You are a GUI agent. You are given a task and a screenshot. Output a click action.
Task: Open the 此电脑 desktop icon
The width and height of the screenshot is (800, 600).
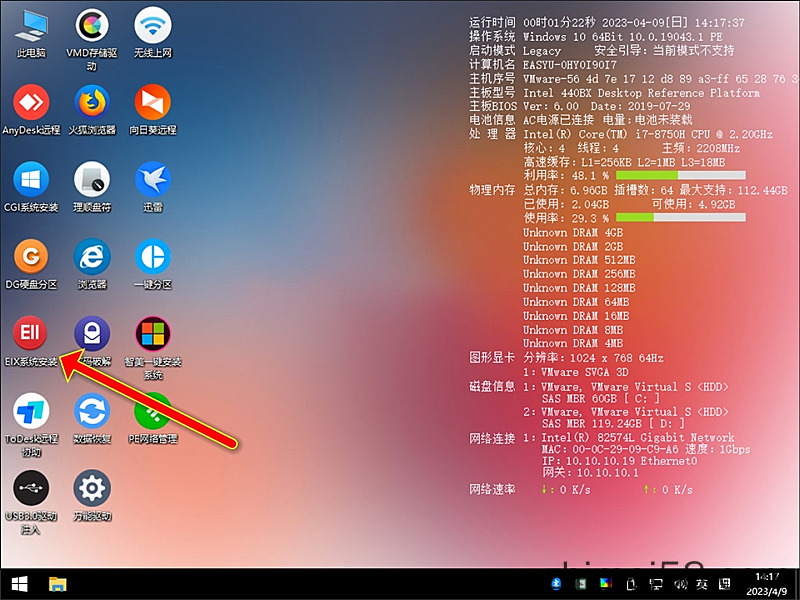[31, 33]
